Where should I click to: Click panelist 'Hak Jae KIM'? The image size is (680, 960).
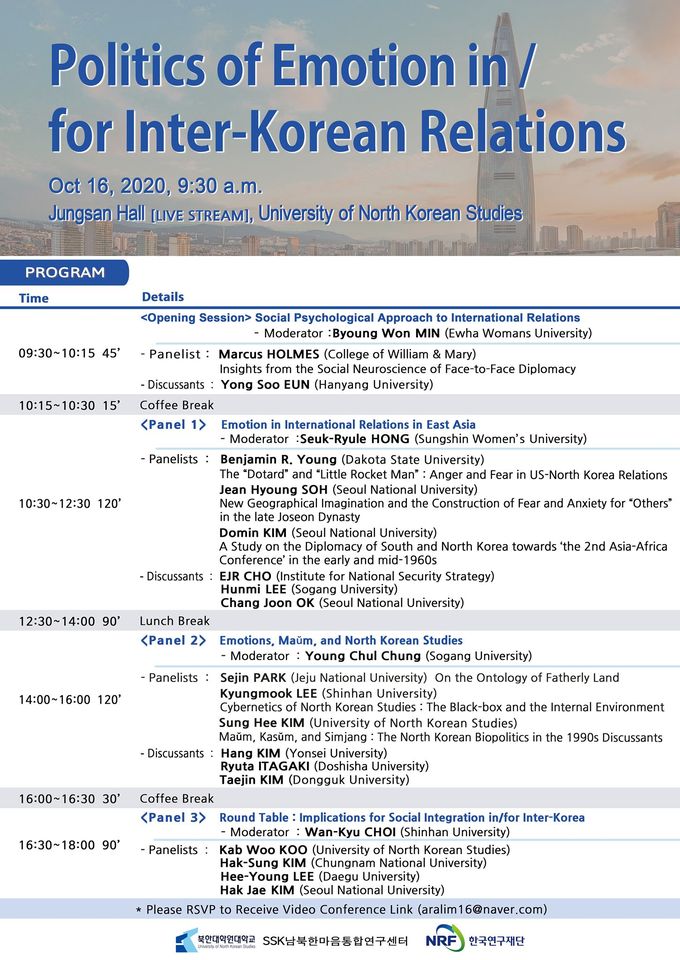pos(257,890)
